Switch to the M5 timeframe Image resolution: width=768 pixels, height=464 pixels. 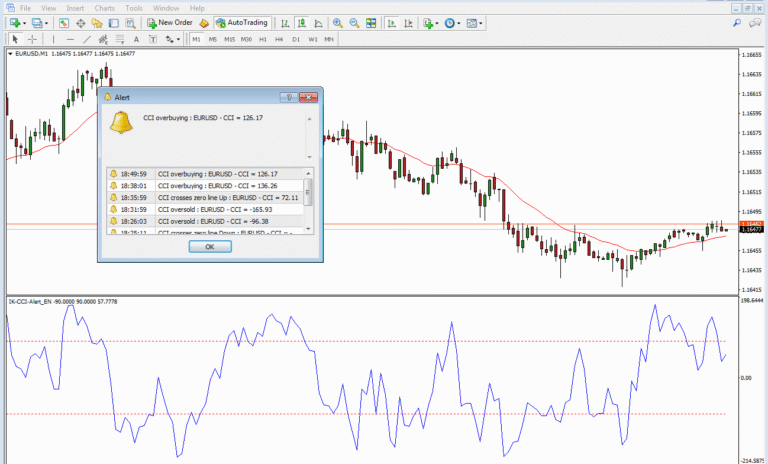[213, 39]
